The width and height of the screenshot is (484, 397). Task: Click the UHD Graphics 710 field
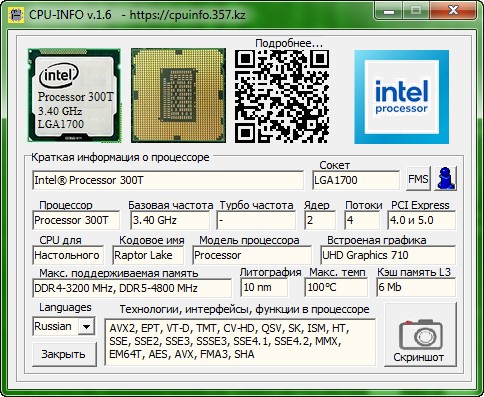pos(388,255)
